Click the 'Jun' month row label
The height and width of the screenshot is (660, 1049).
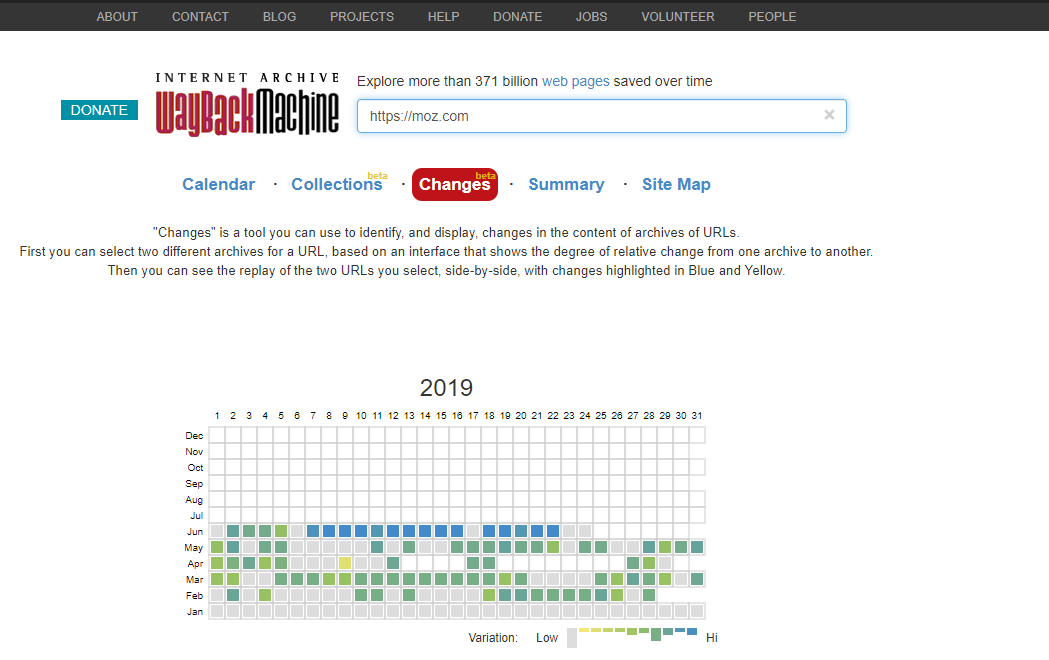195,532
